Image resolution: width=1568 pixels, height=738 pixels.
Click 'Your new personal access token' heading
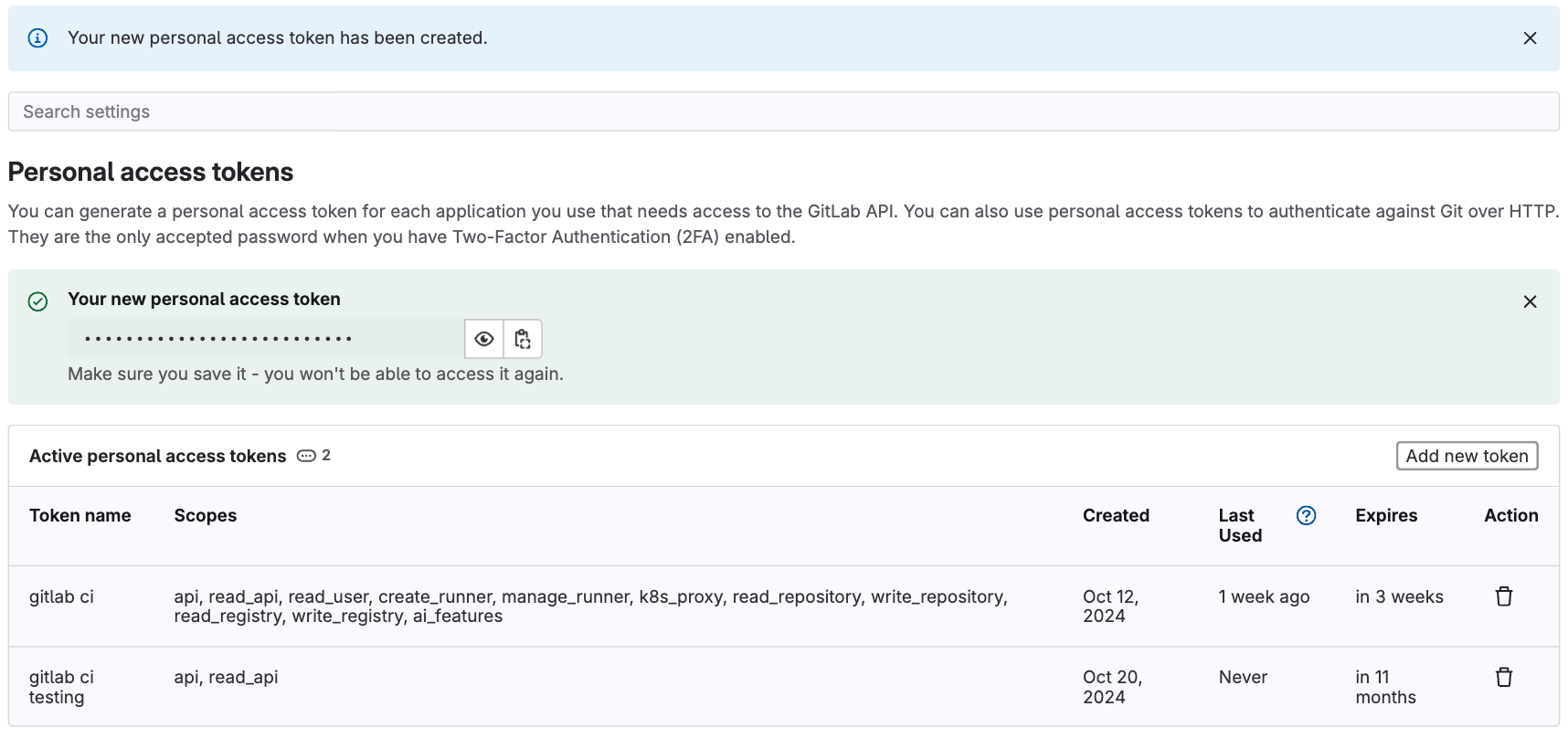coord(204,299)
